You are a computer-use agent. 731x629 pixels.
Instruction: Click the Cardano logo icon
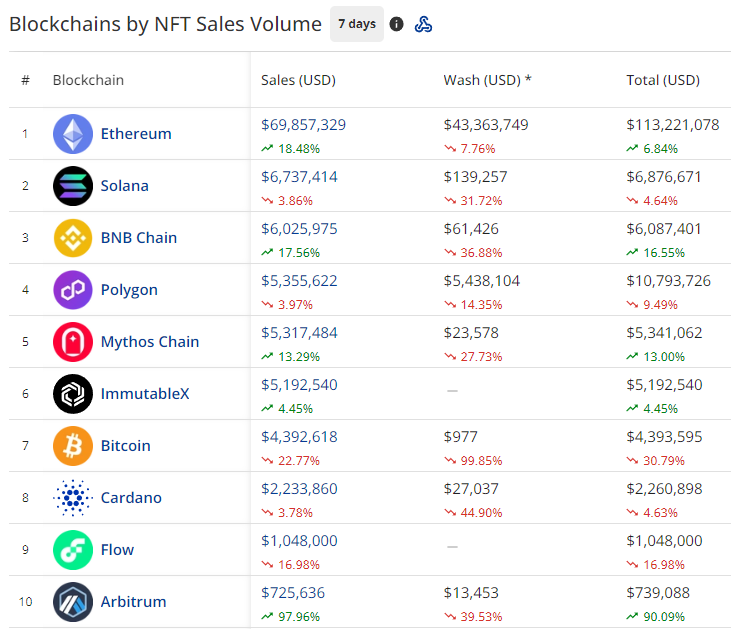[73, 498]
